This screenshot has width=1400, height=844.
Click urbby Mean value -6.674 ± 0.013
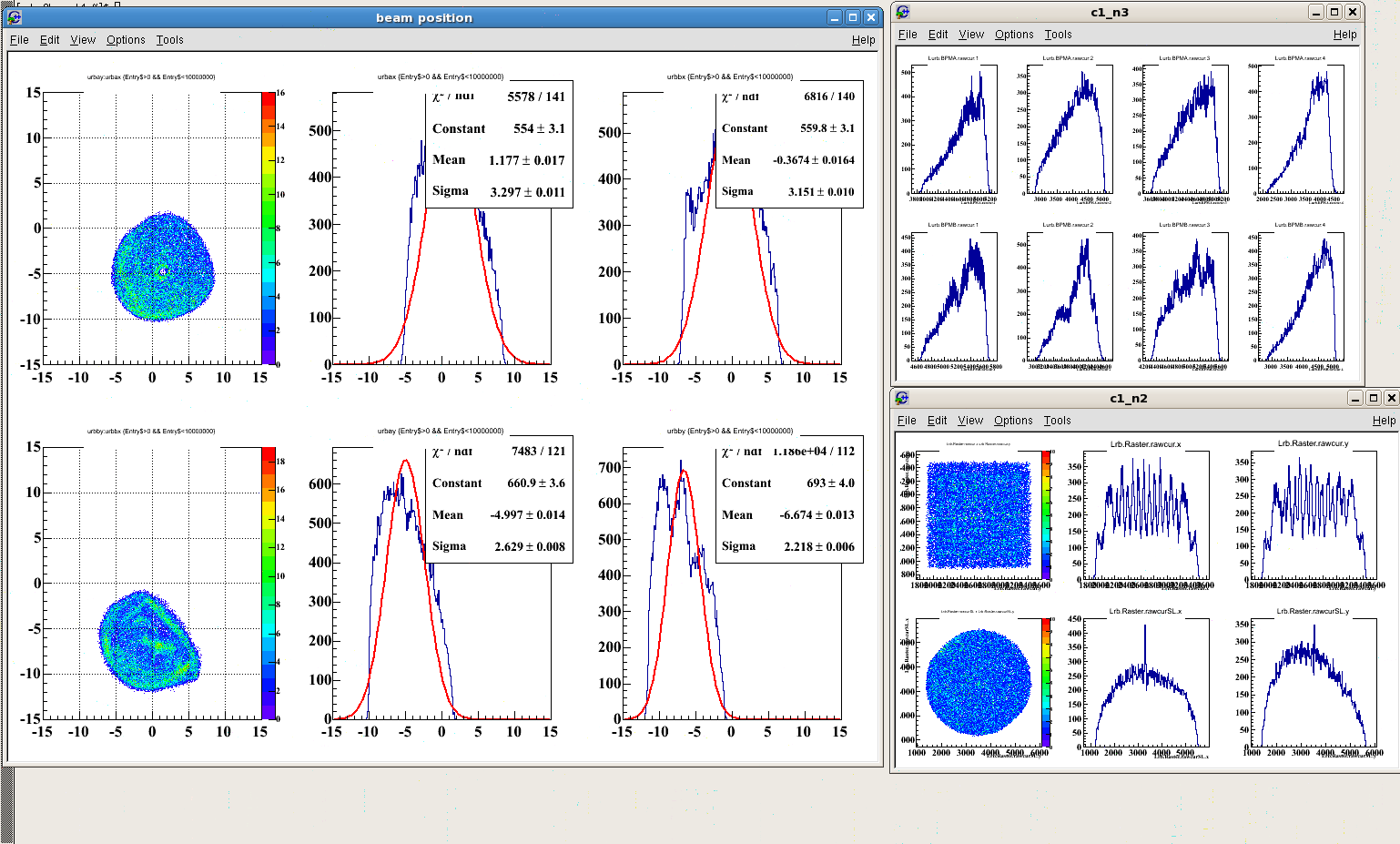pyautogui.click(x=817, y=514)
